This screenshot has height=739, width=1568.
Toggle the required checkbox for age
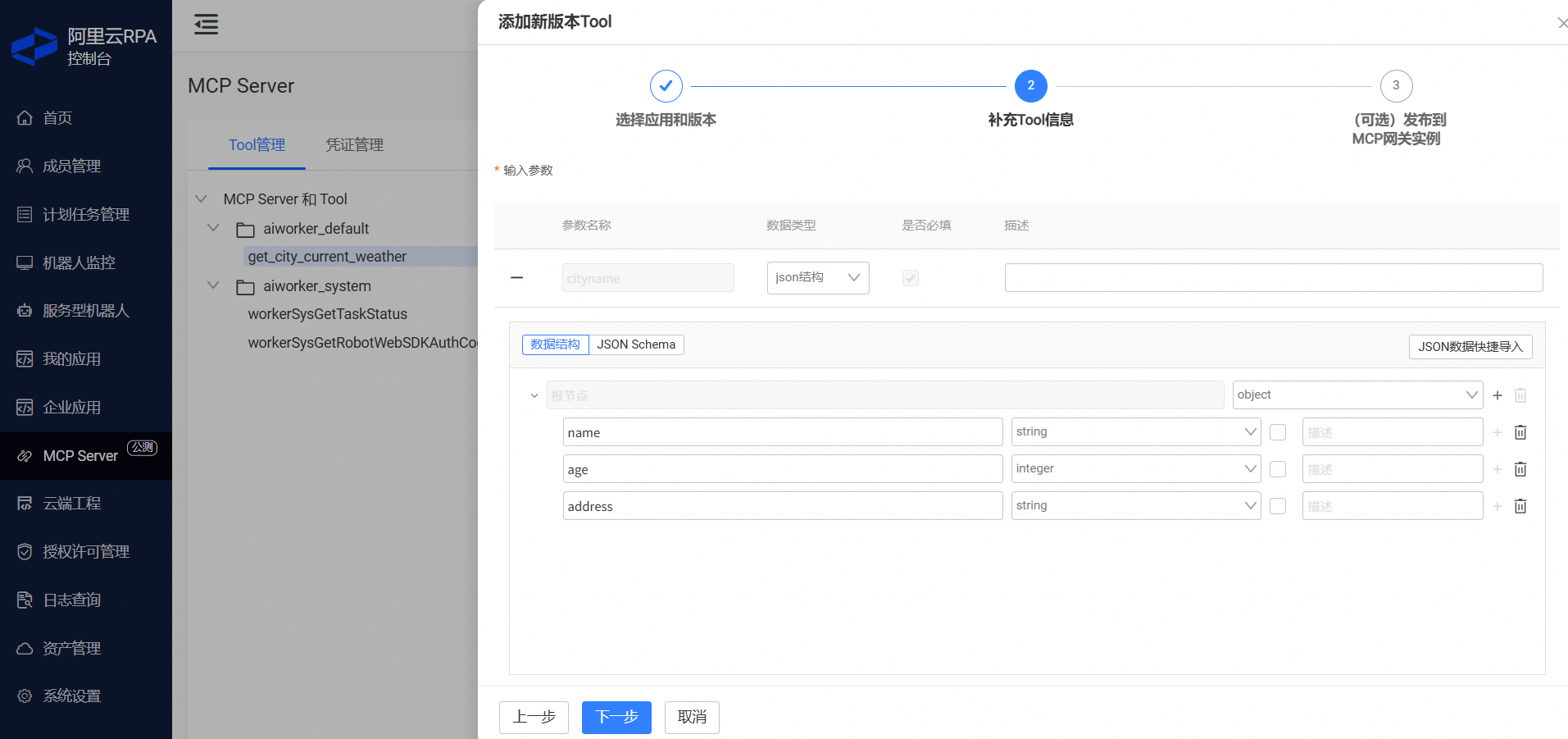[x=1278, y=469]
